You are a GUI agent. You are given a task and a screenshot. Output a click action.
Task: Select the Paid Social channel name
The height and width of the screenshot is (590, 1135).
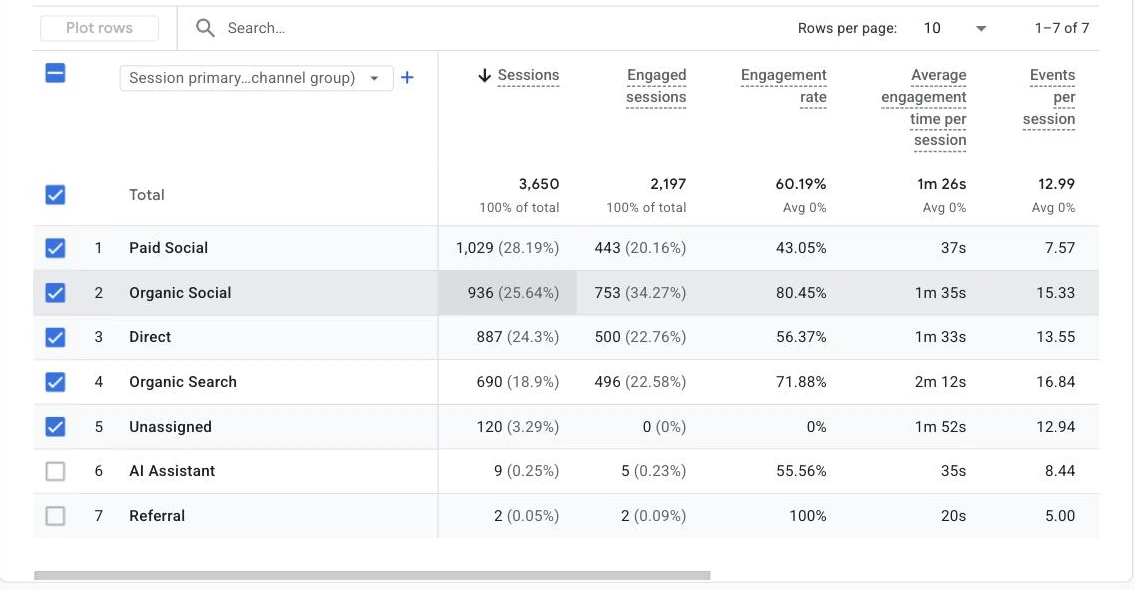(169, 248)
